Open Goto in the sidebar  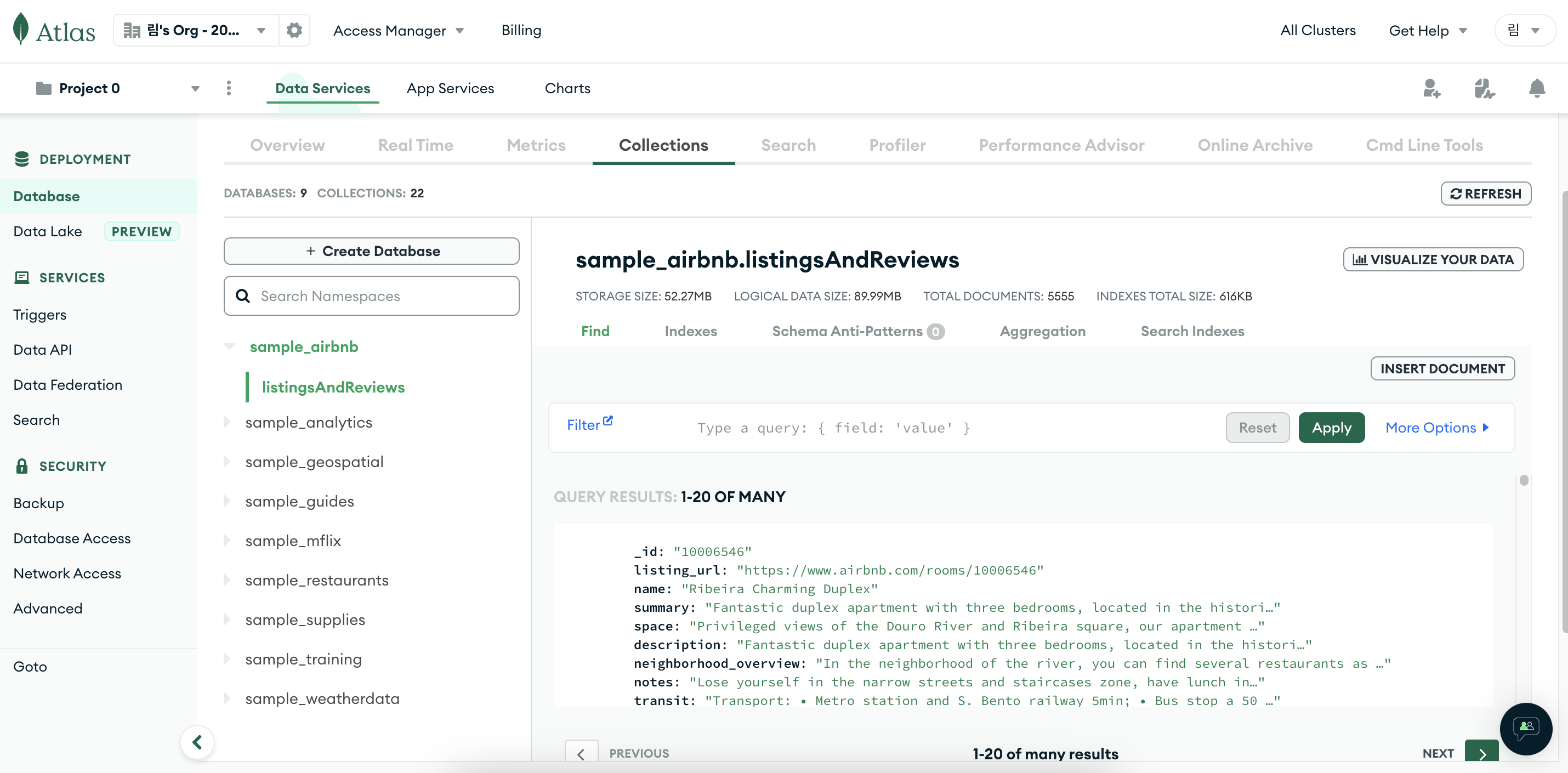click(x=30, y=667)
